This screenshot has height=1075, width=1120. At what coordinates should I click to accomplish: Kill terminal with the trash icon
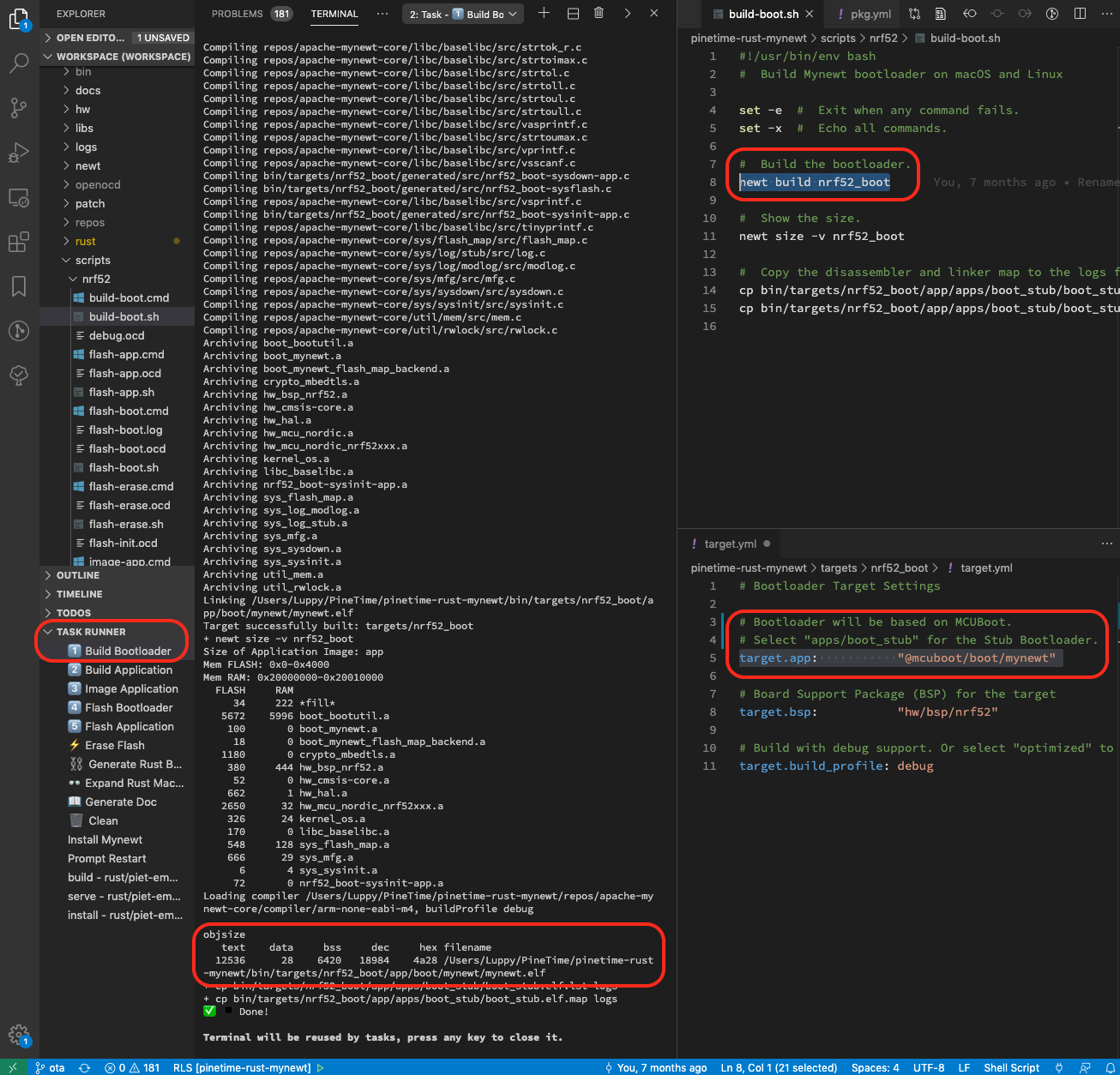[599, 14]
